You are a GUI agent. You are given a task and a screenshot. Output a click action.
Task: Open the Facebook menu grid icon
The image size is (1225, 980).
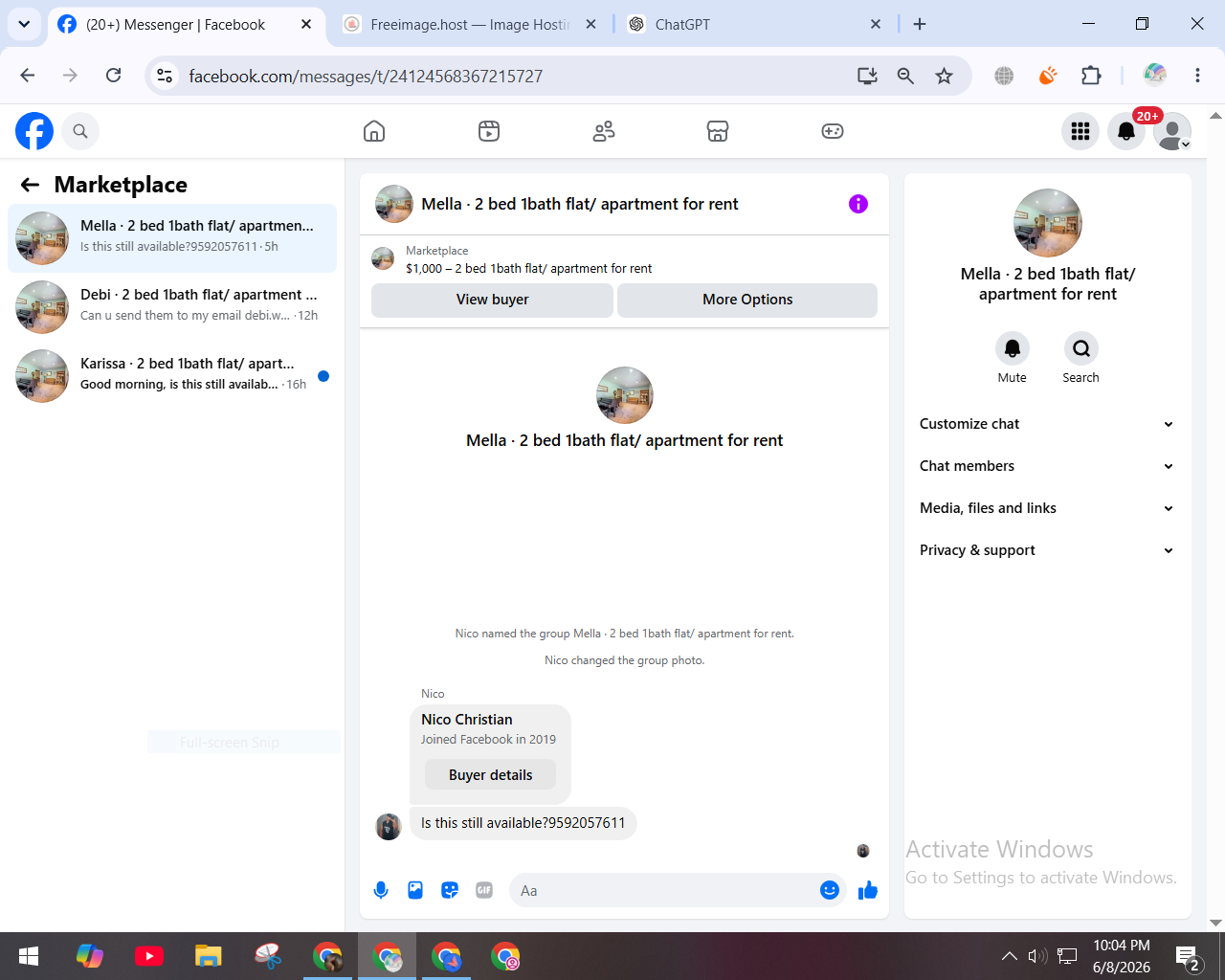pos(1080,131)
